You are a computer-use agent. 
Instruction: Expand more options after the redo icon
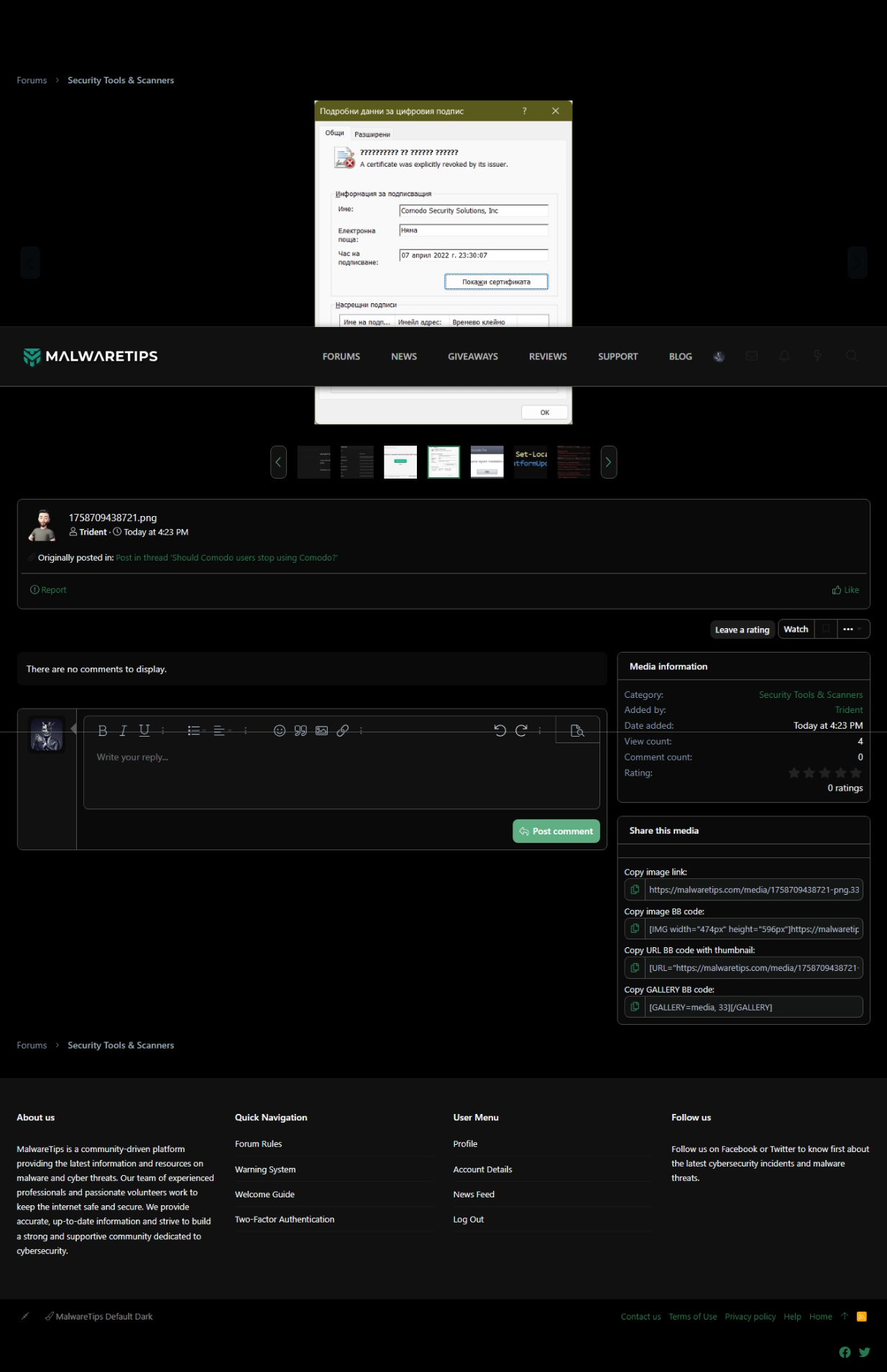540,730
